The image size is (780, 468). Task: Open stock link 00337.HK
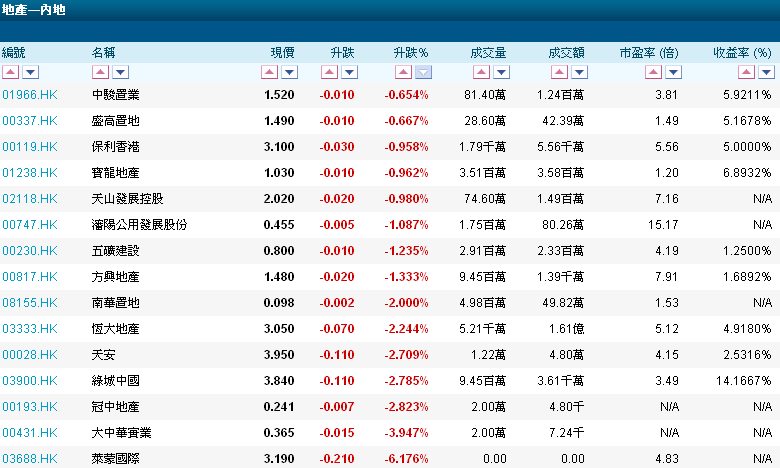[x=30, y=120]
